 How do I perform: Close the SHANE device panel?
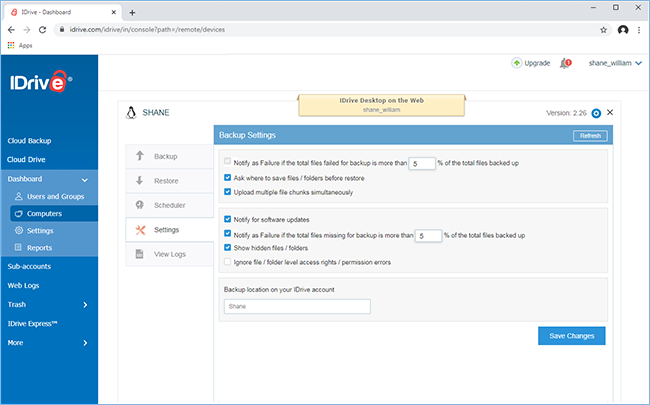(x=610, y=112)
